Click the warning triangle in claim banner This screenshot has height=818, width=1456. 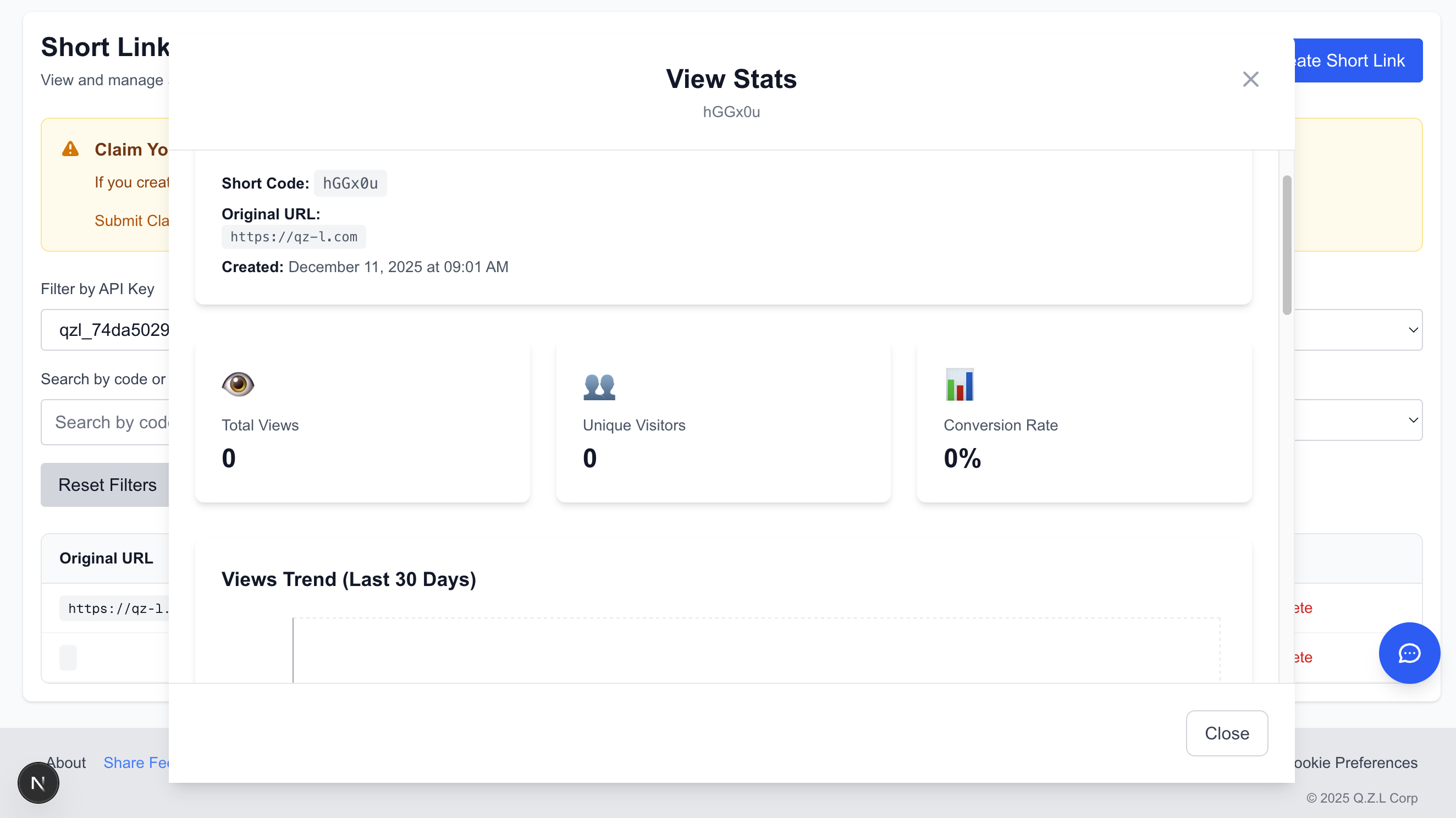click(x=70, y=149)
